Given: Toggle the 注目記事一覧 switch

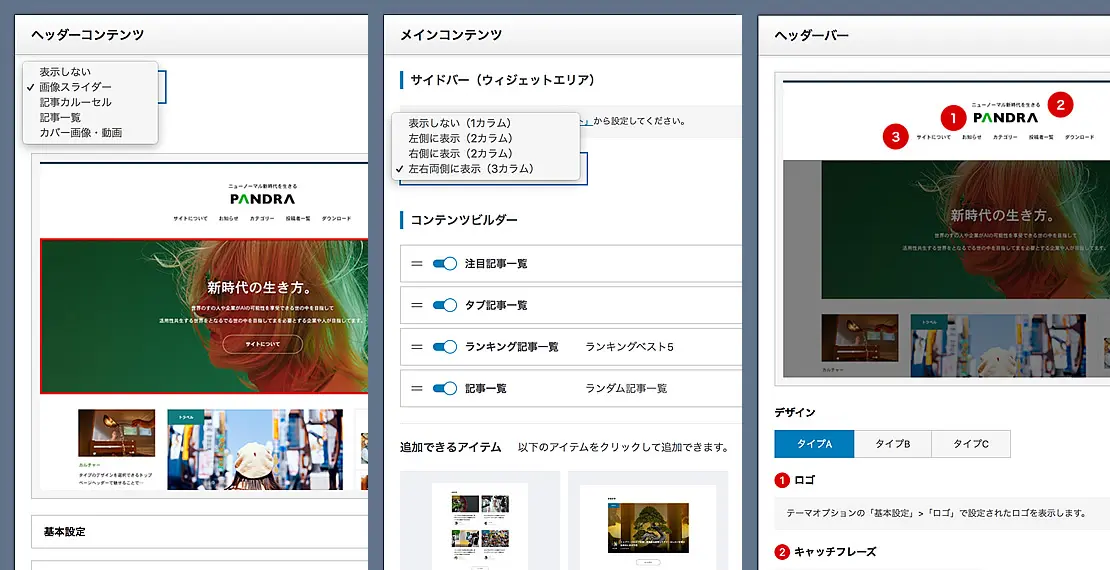Looking at the screenshot, I should (444, 264).
